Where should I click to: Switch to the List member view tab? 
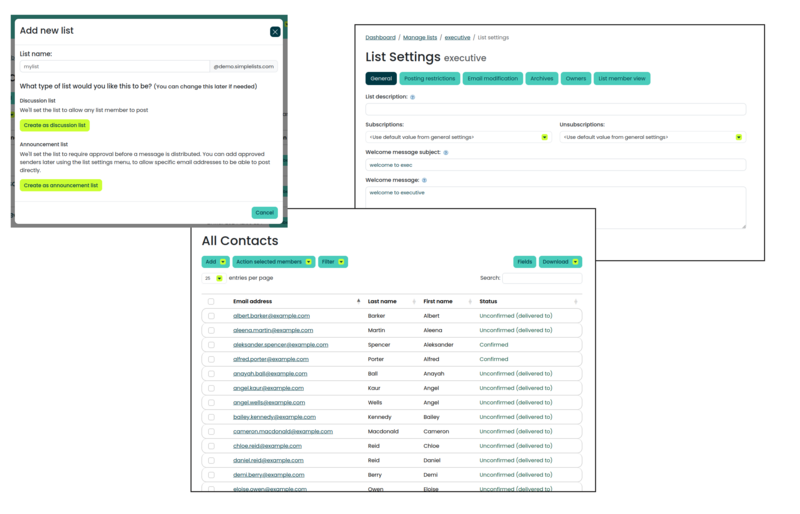(621, 79)
